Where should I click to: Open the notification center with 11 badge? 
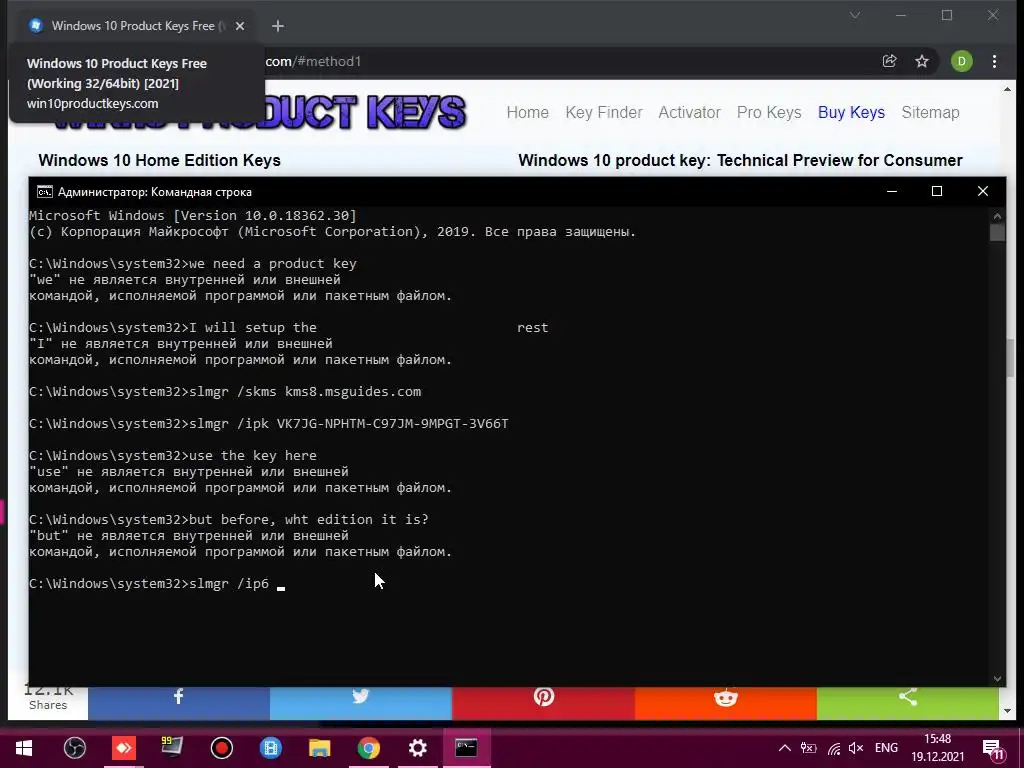(993, 748)
